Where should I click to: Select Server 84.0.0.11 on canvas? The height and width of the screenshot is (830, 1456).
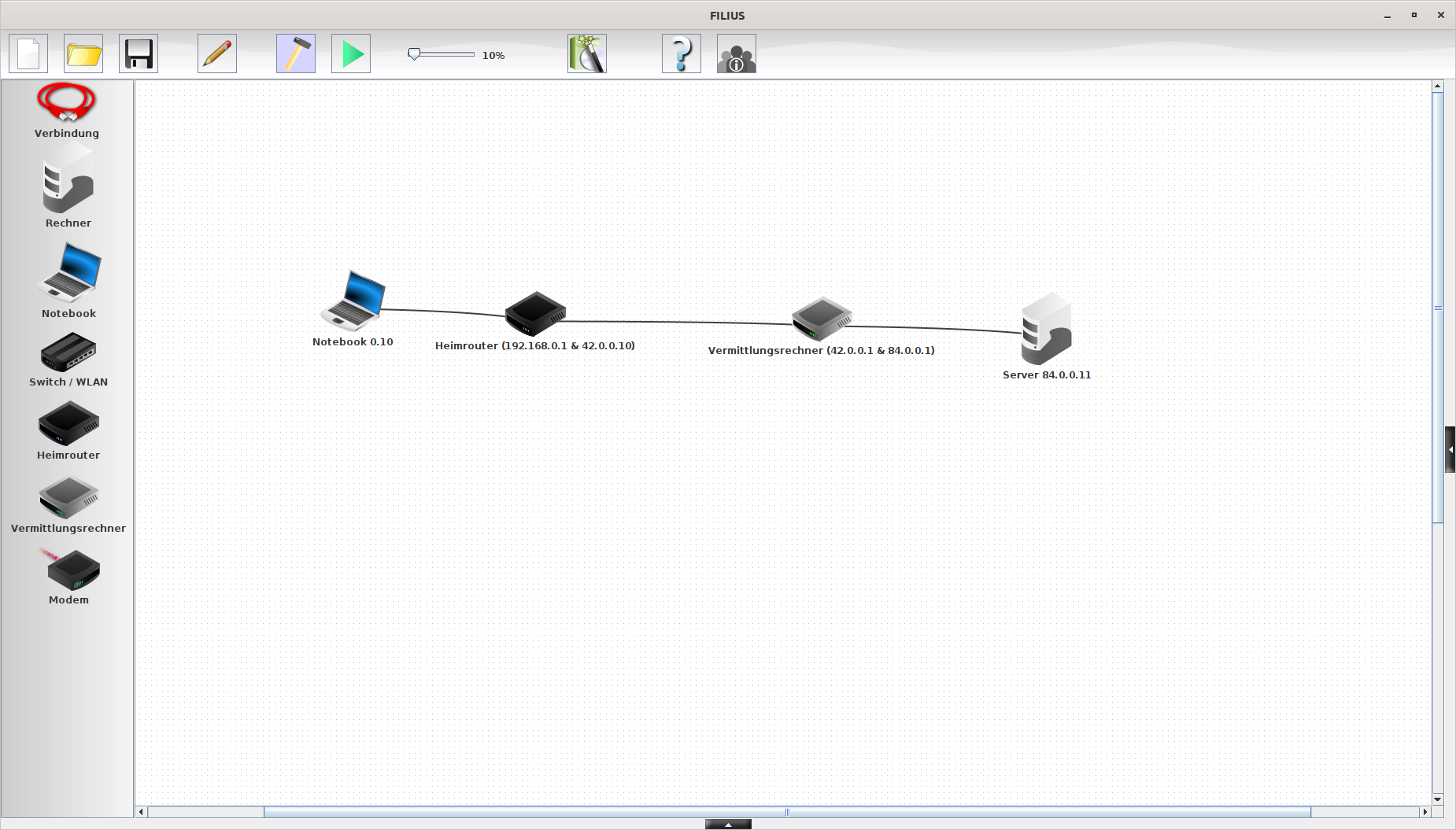pos(1046,329)
